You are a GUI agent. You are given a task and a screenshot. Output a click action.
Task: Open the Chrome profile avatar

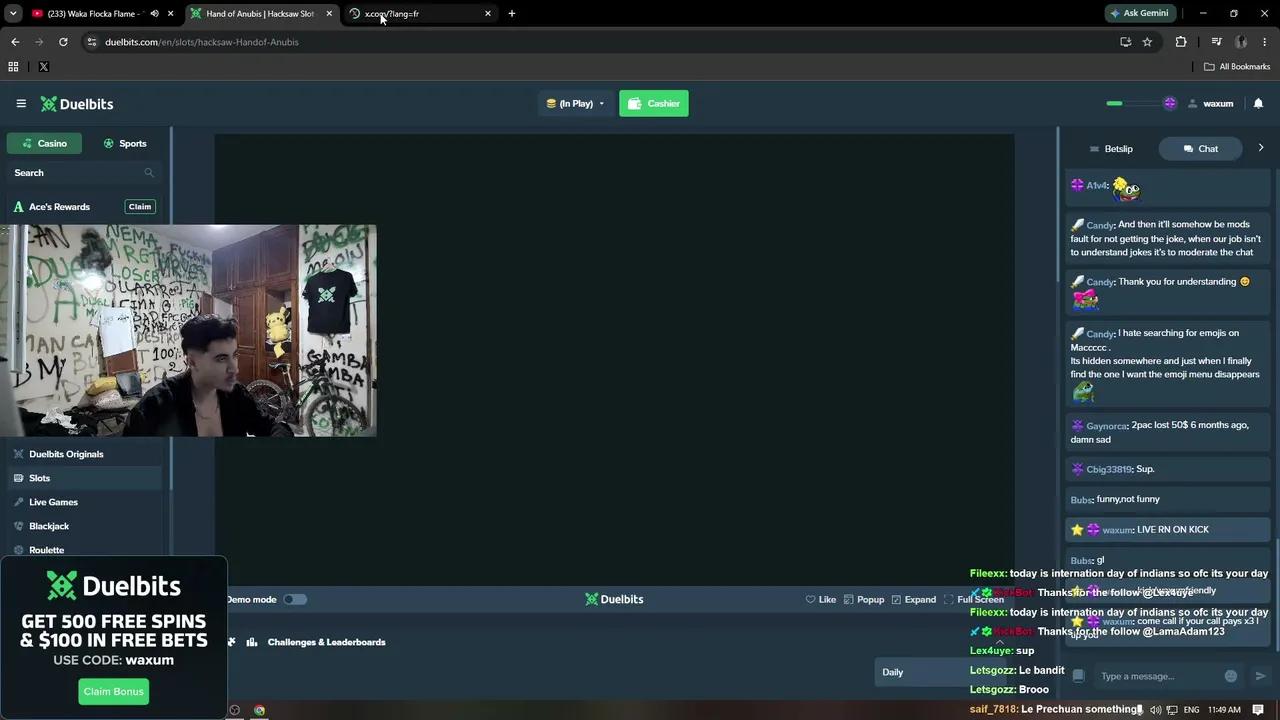coord(1241,42)
